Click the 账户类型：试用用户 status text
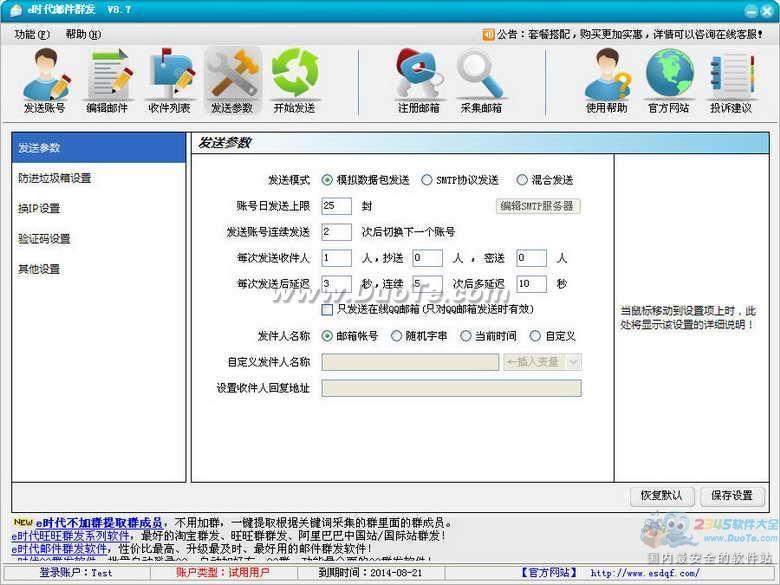The height and width of the screenshot is (585, 780). coord(222,573)
